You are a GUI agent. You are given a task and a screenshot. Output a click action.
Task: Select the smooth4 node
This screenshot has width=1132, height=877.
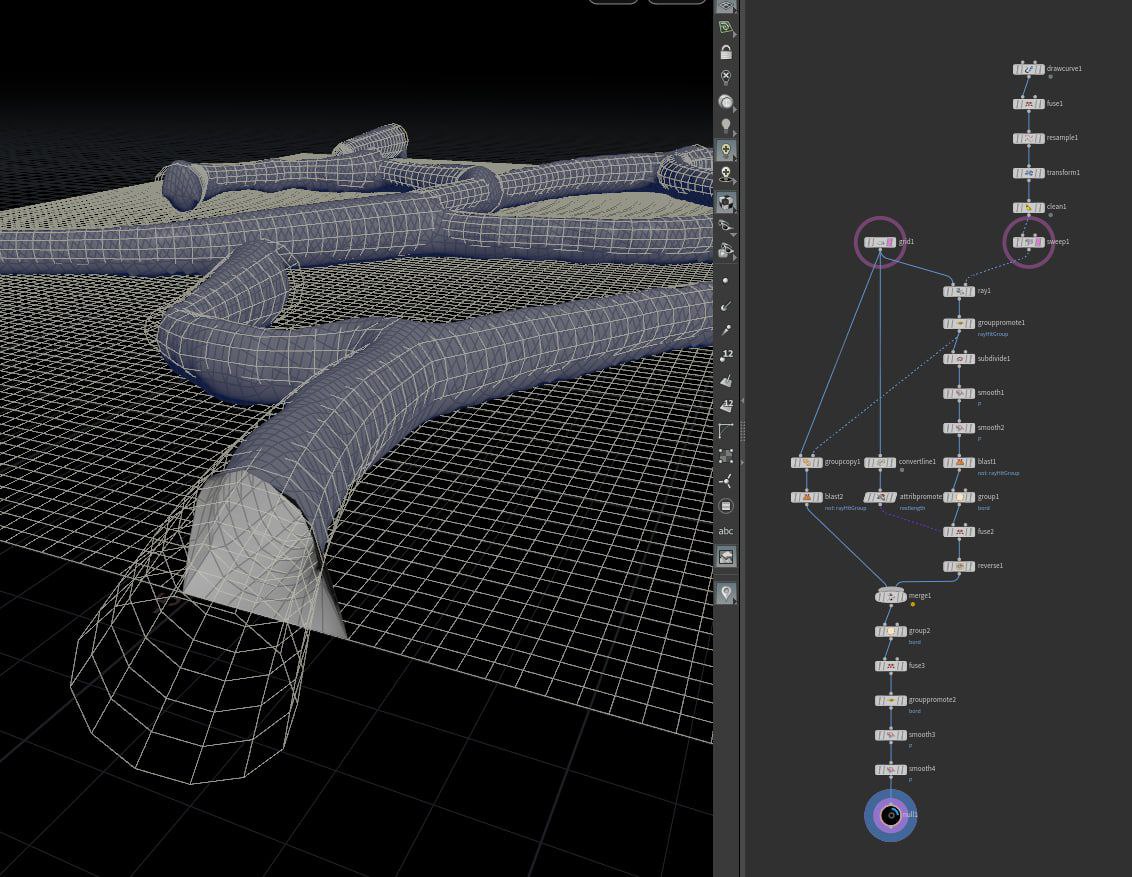[891, 770]
